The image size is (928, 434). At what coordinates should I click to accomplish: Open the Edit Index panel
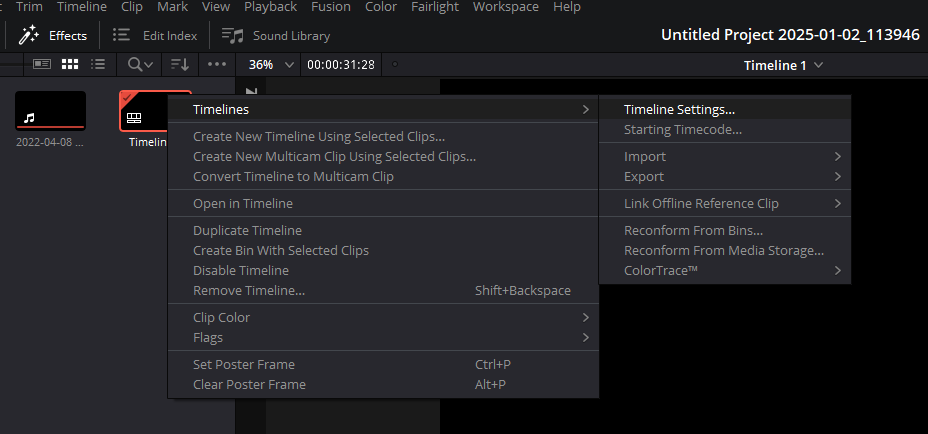(155, 35)
